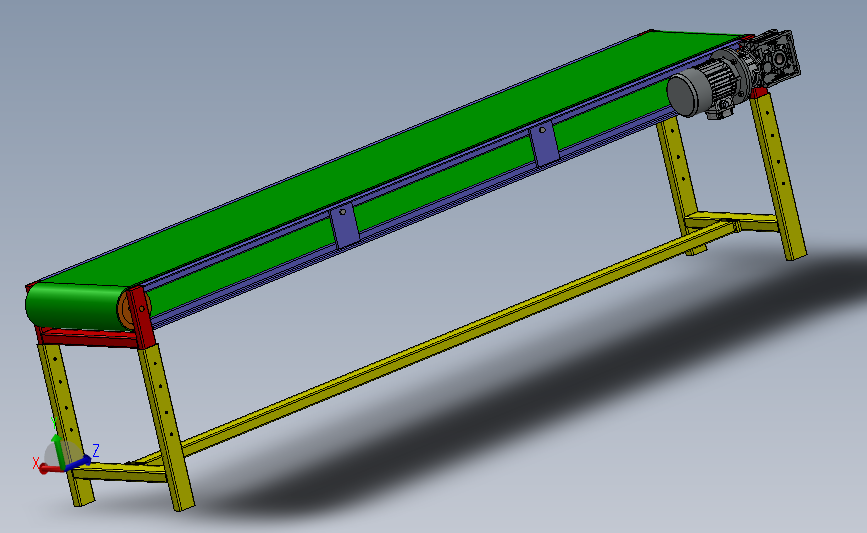This screenshot has height=533, width=867.
Task: Select the yellow cross brace between the roller-end legs
Action: 119,473
